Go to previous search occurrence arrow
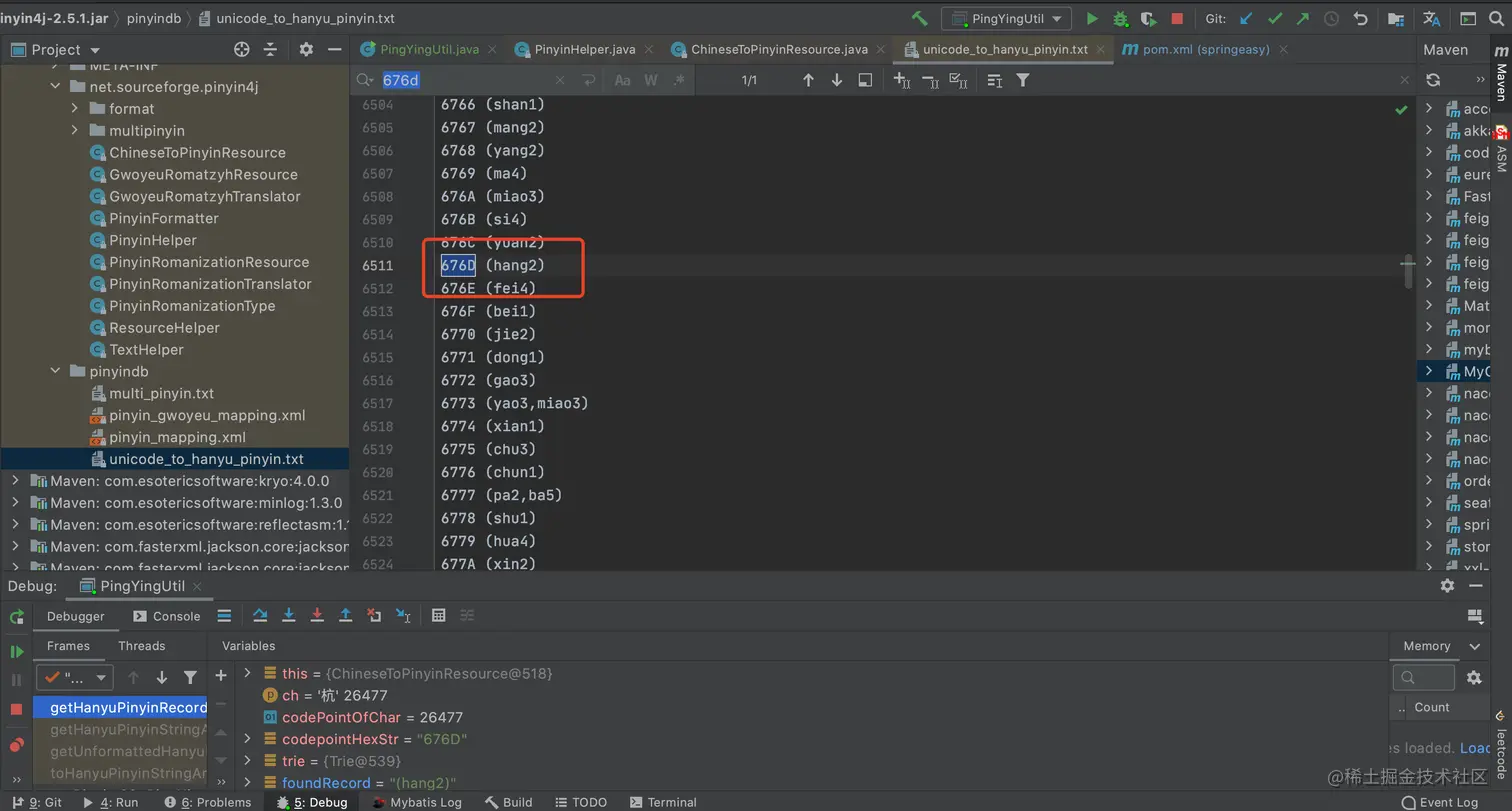Image resolution: width=1512 pixels, height=811 pixels. (808, 80)
